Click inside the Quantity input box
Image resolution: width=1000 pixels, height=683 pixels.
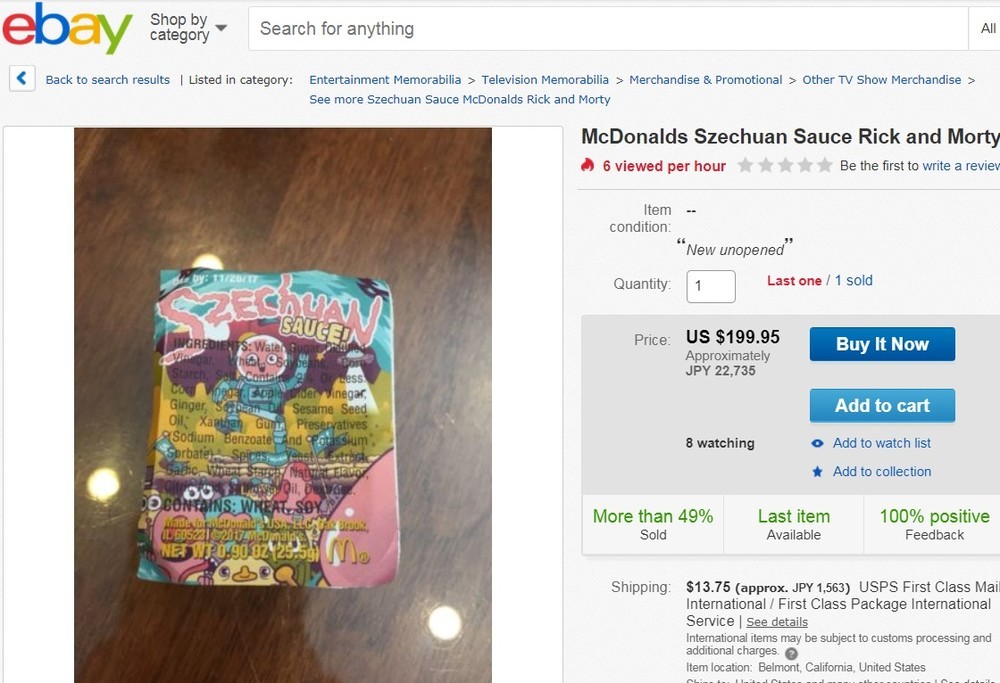710,286
